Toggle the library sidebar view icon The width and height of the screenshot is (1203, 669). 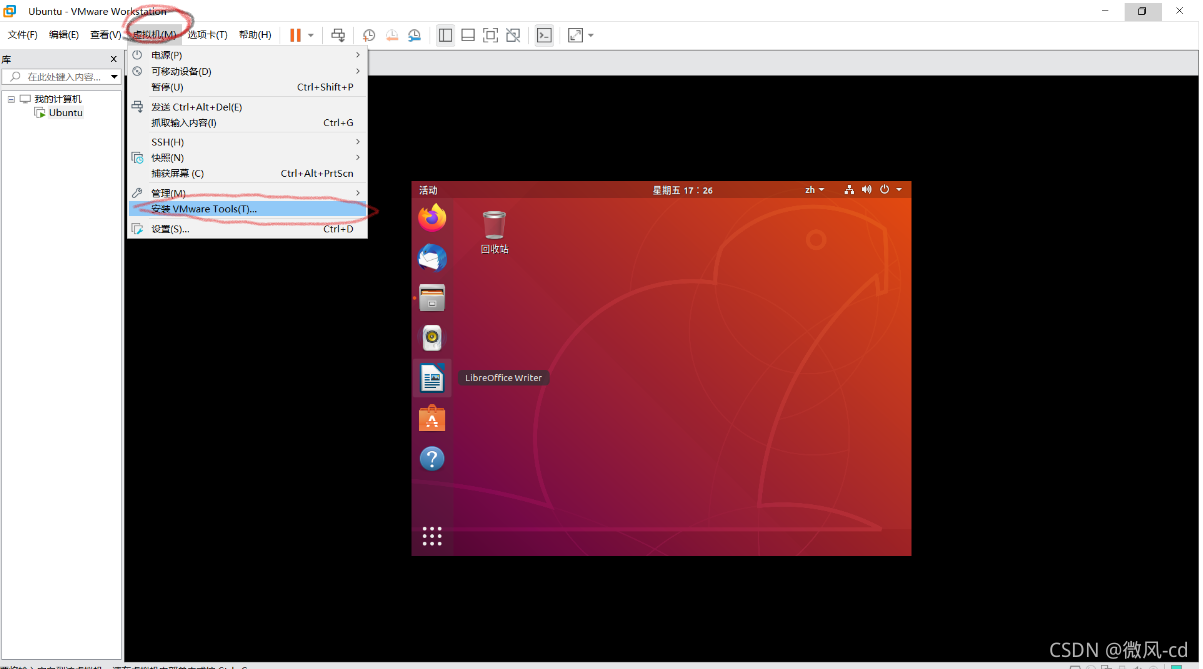point(446,35)
